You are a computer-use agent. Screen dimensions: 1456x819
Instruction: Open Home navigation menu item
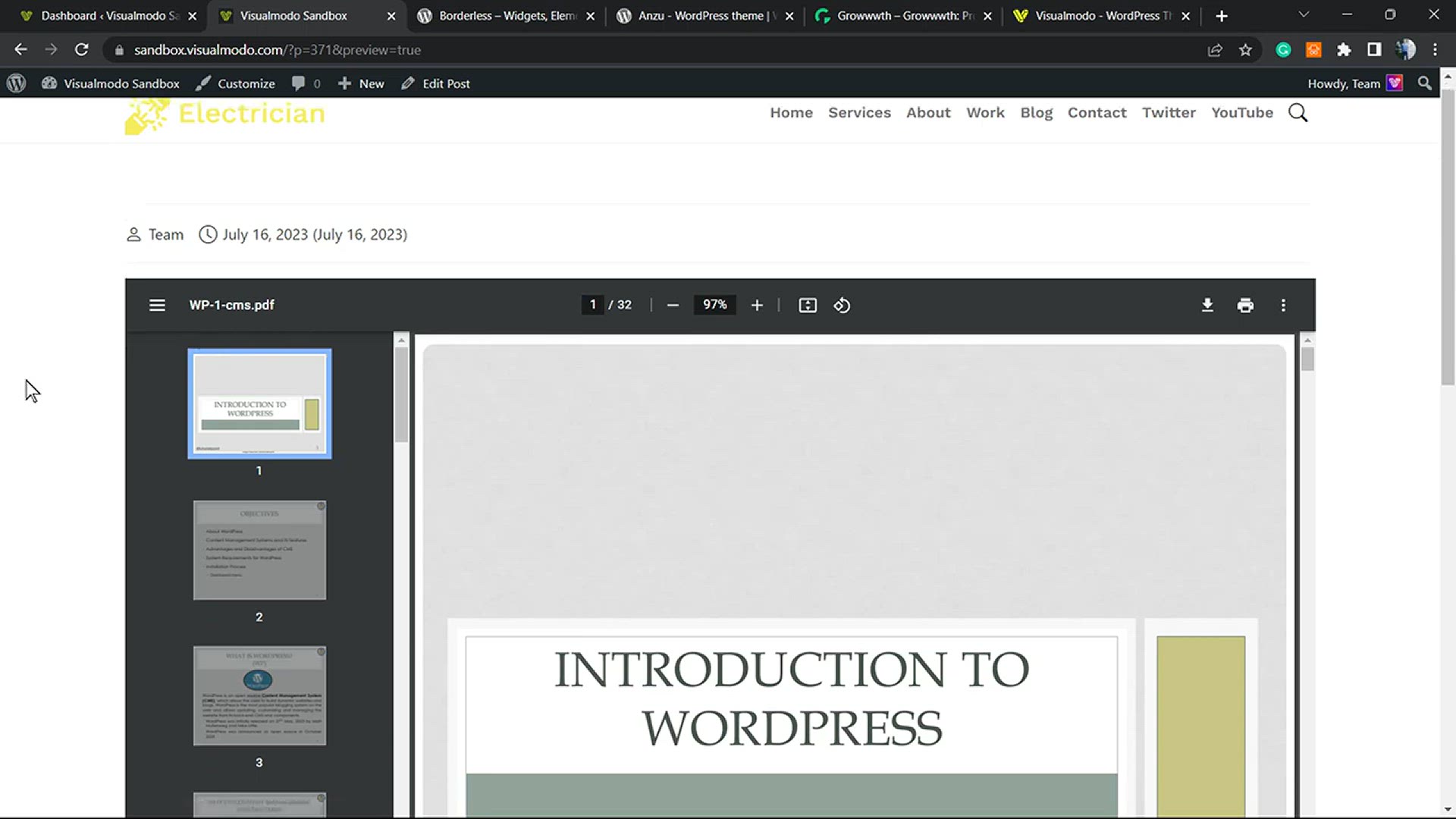tap(791, 112)
